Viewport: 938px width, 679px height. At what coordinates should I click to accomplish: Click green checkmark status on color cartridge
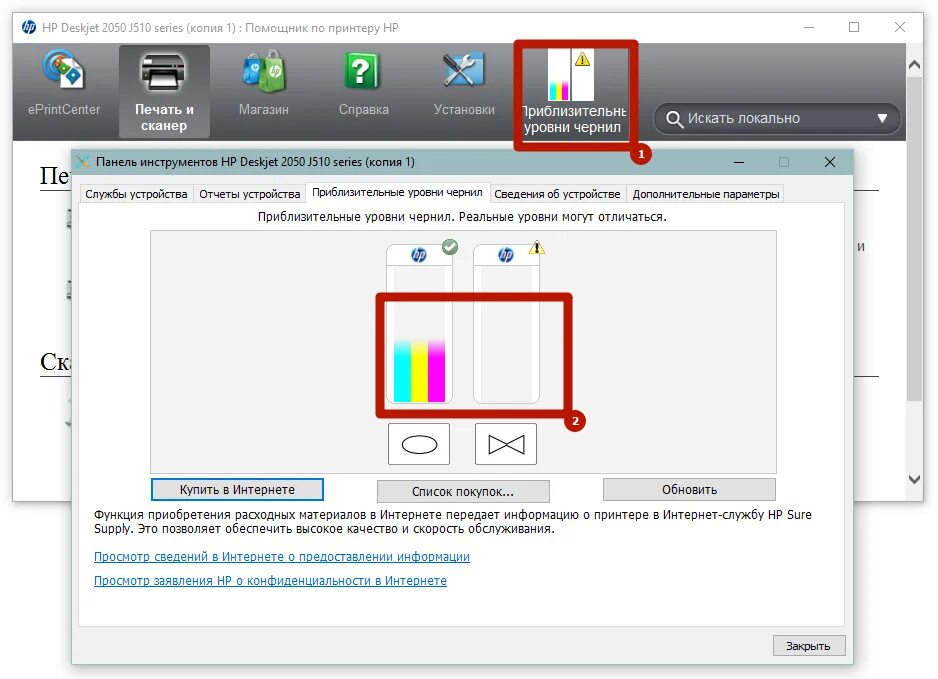click(x=450, y=246)
